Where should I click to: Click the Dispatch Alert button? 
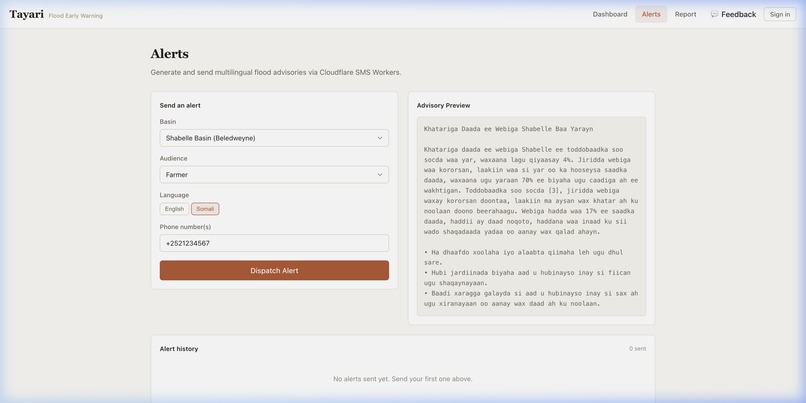point(274,270)
